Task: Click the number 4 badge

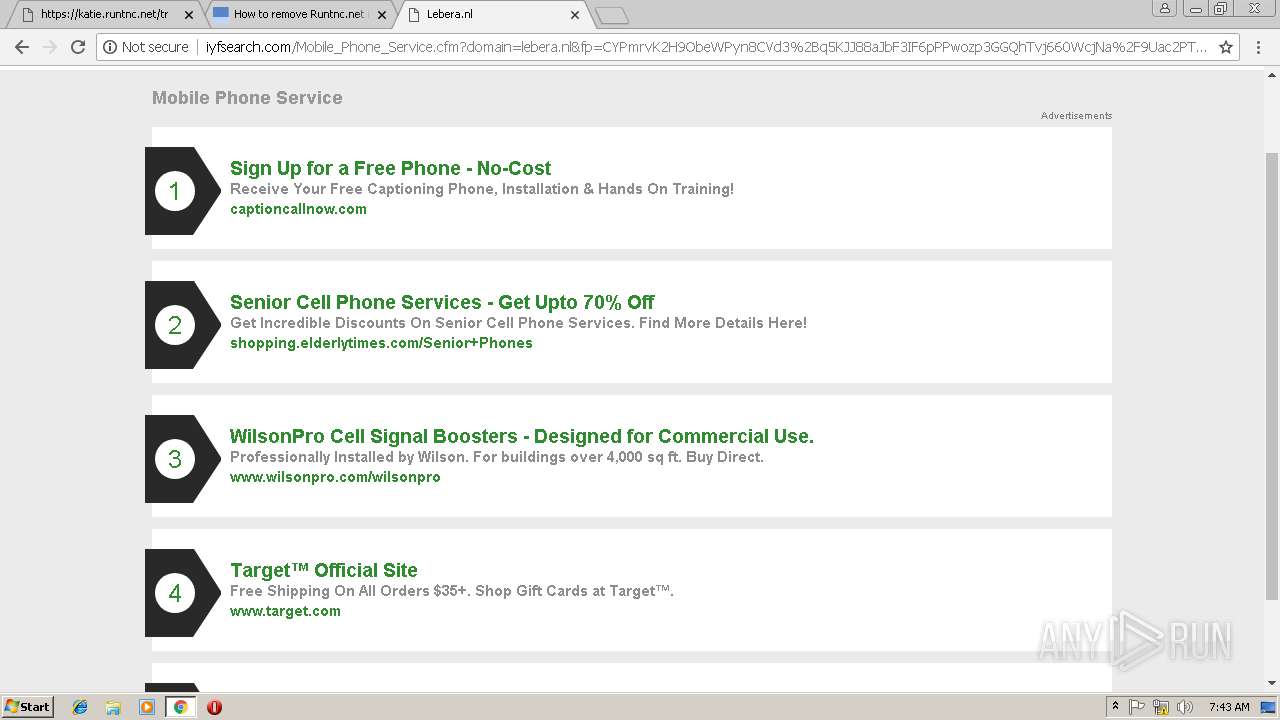Action: click(175, 593)
